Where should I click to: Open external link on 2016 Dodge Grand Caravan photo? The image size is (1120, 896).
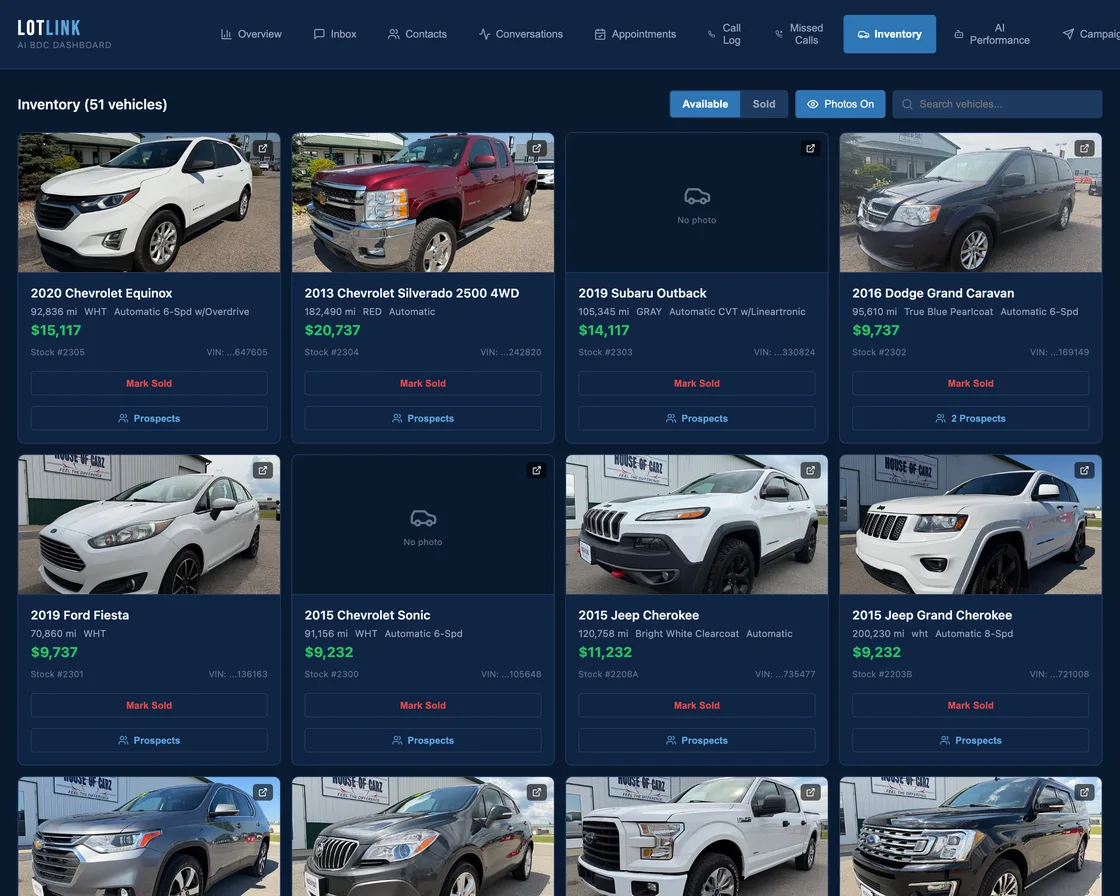[1084, 149]
